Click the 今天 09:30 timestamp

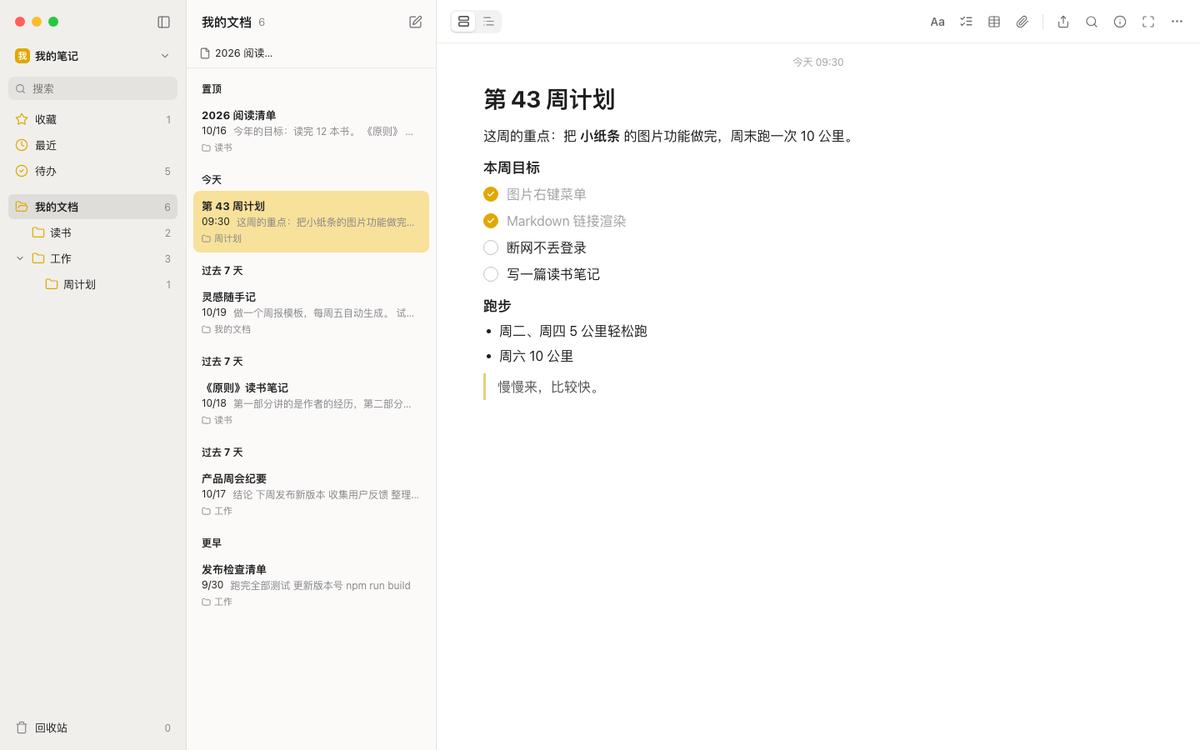coord(818,62)
